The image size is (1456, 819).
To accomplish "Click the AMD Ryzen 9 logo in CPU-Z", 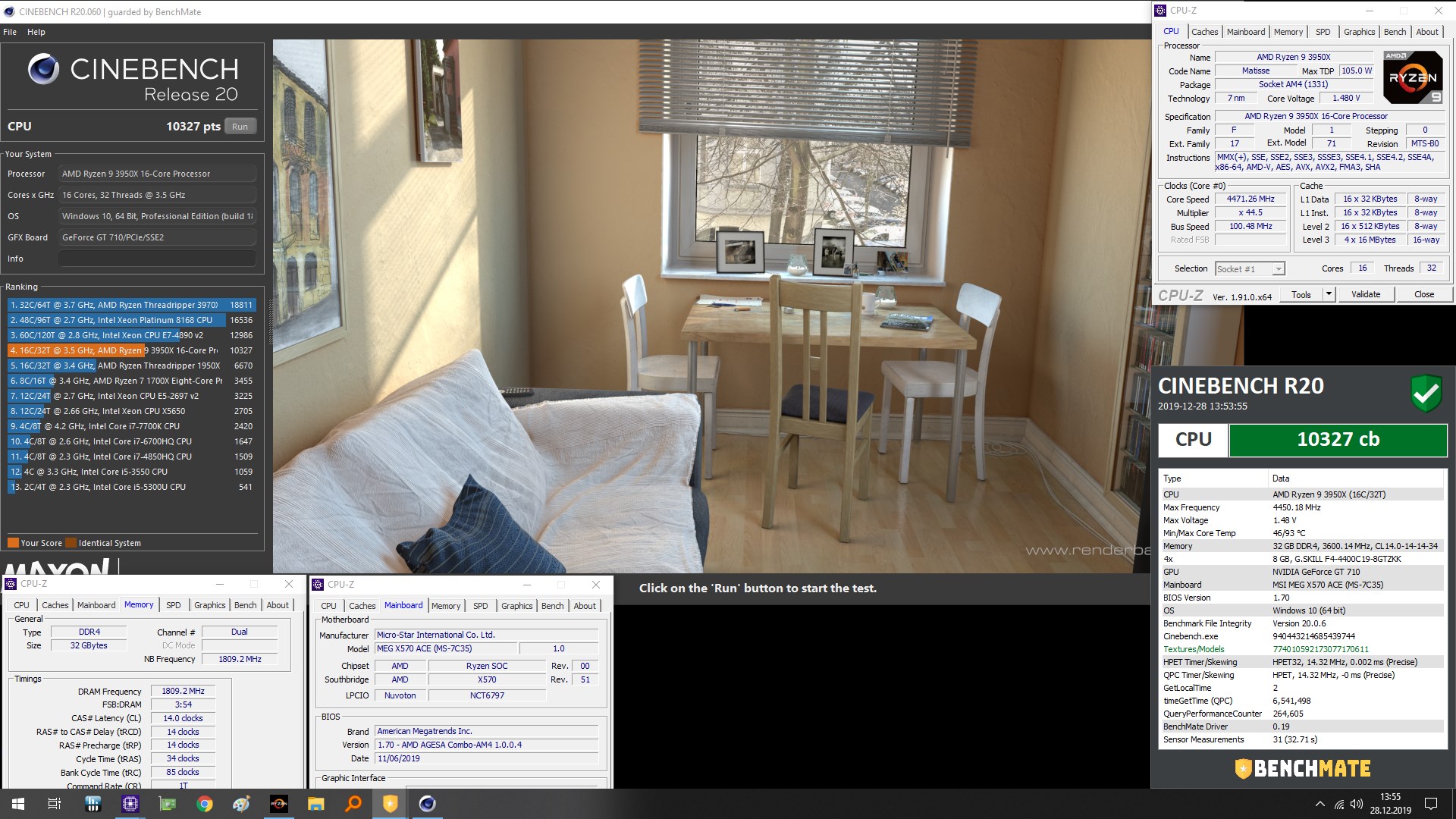I will pyautogui.click(x=1412, y=77).
